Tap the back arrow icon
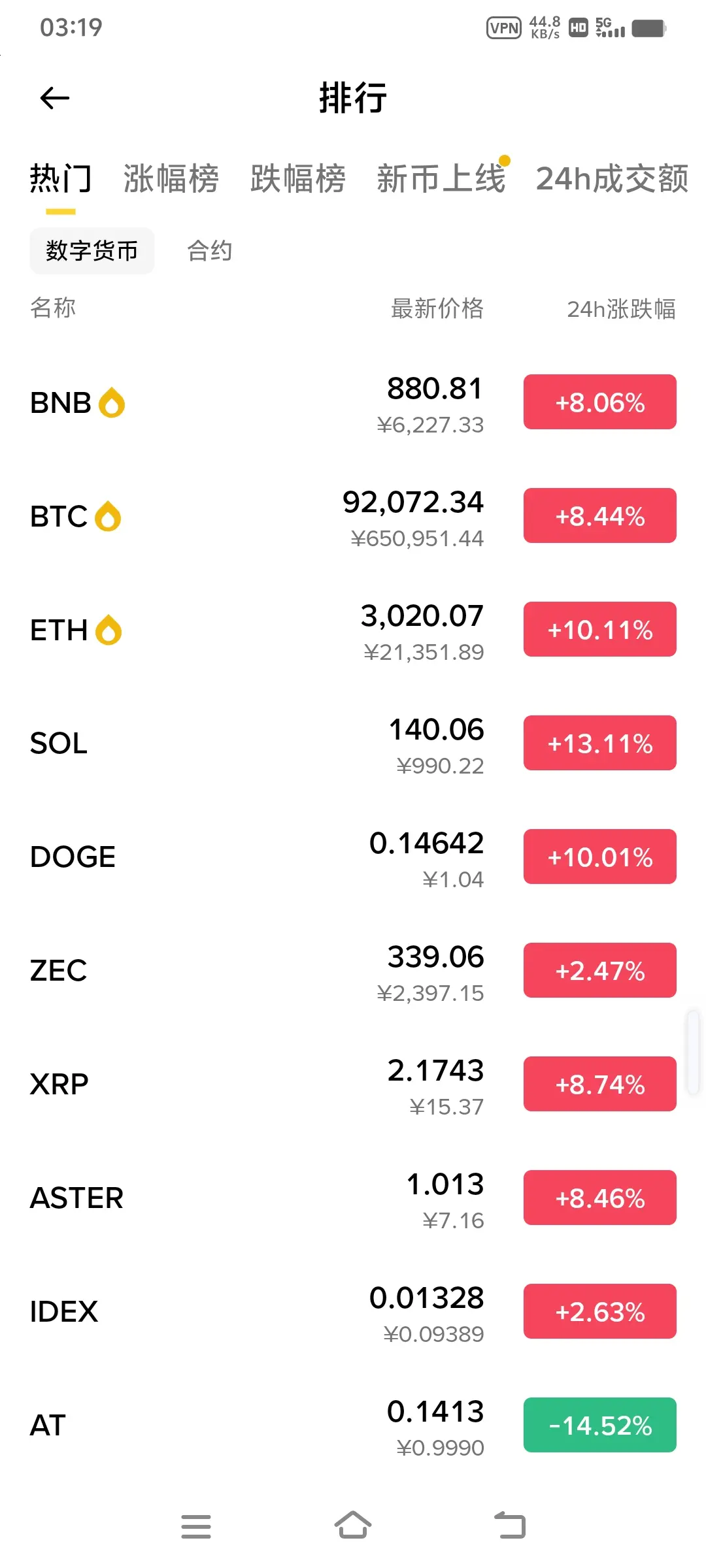The image size is (706, 1568). point(55,99)
